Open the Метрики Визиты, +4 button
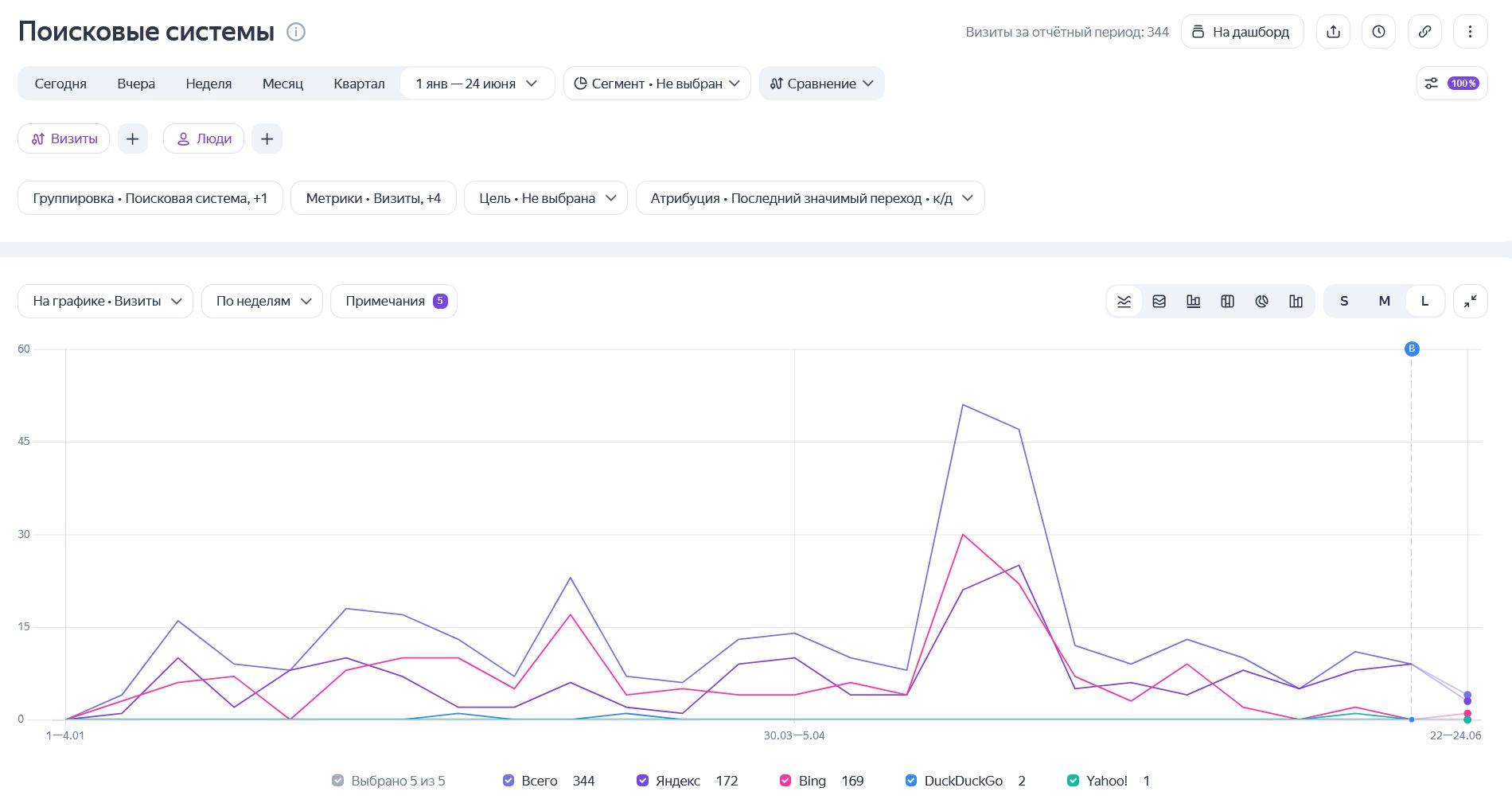This screenshot has height=807, width=1512. [x=373, y=198]
